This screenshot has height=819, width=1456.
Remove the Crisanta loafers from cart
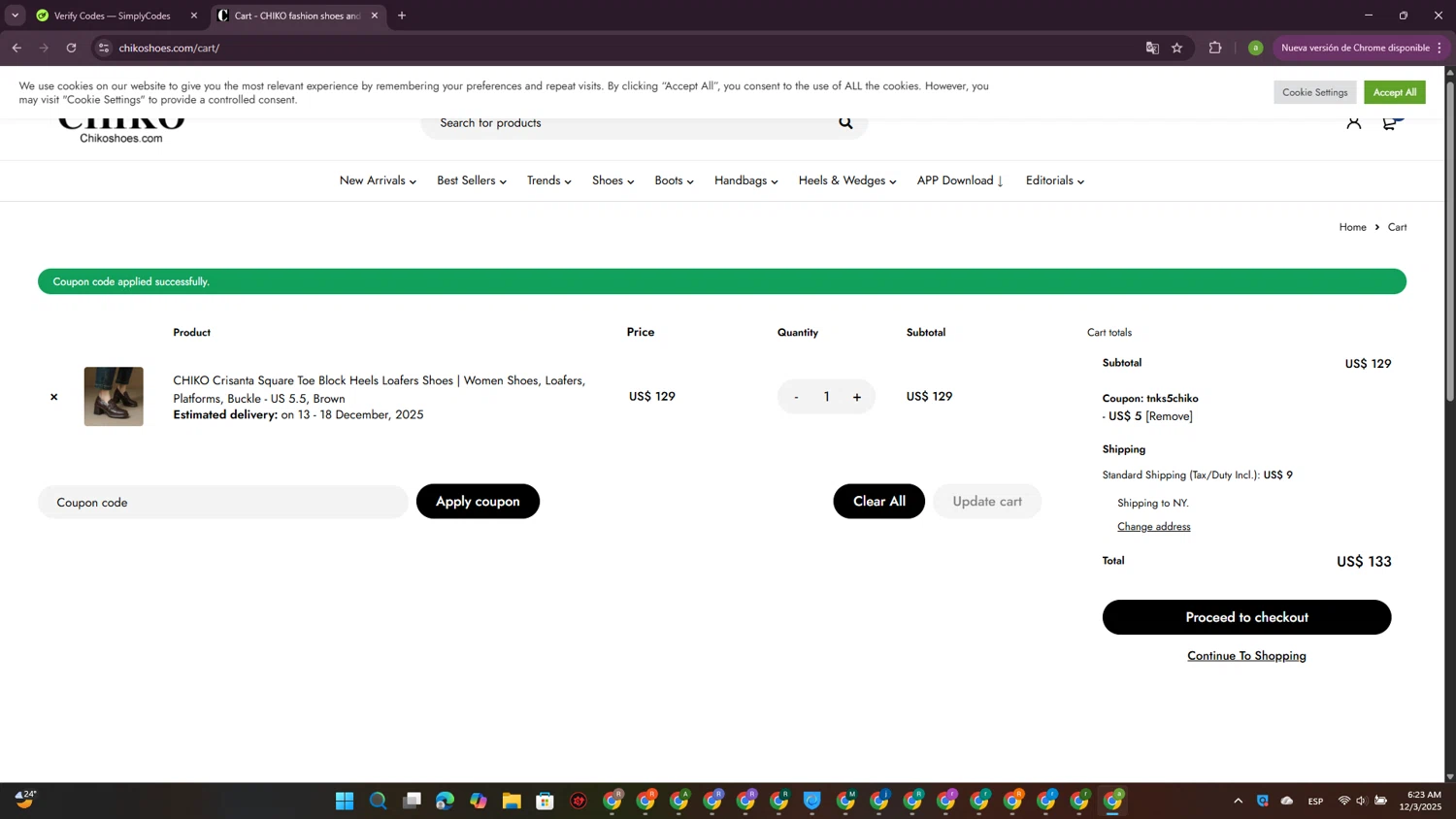(x=54, y=396)
